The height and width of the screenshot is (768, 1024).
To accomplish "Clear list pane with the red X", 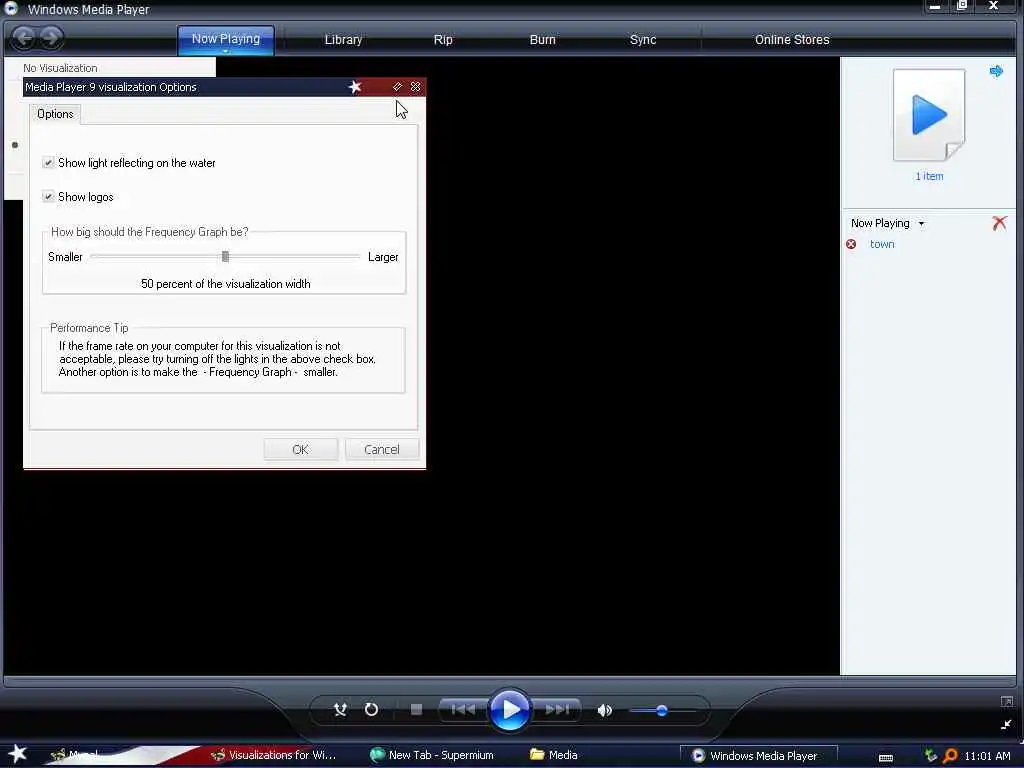I will point(999,223).
